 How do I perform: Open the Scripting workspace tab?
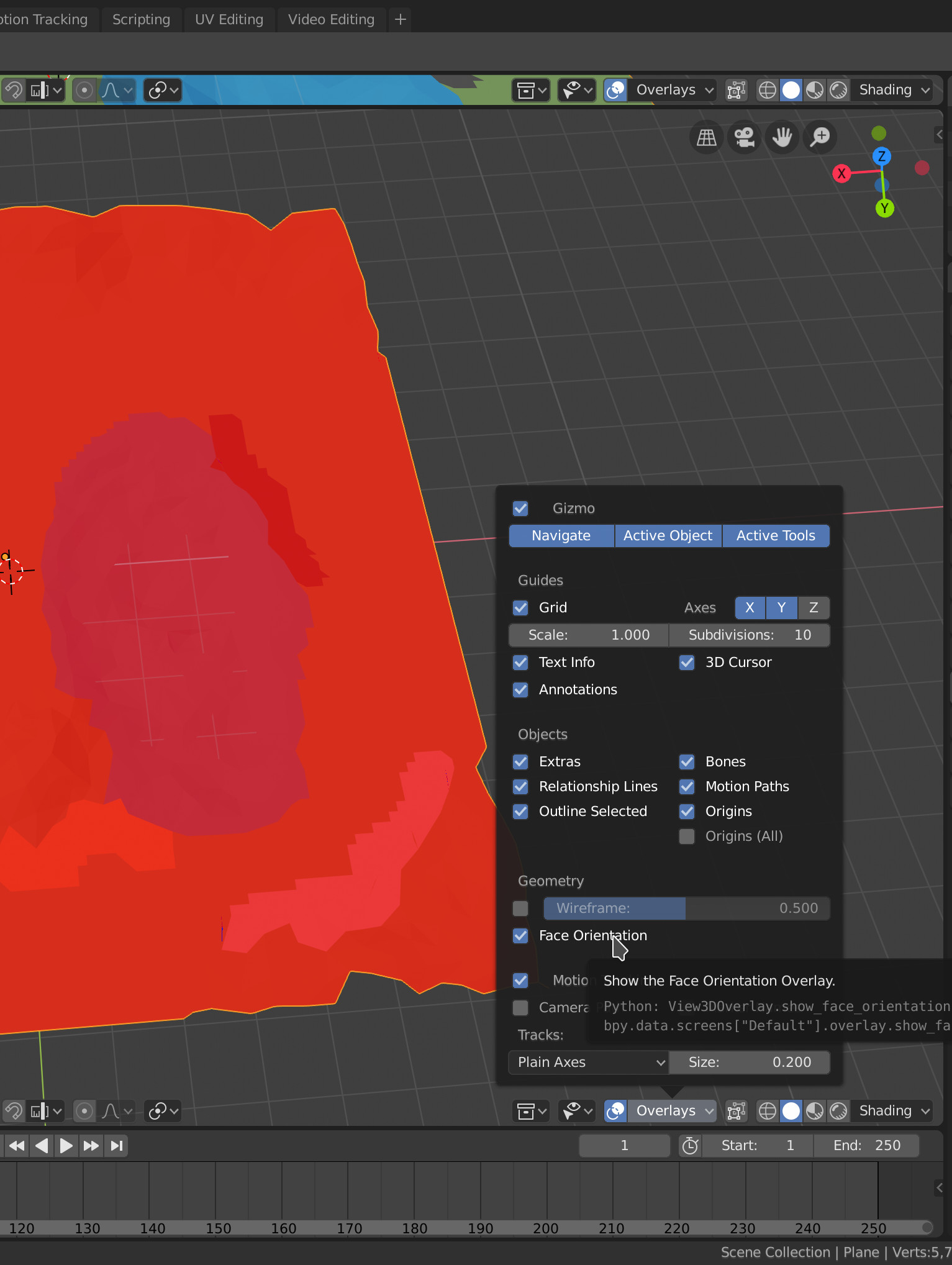pos(141,19)
